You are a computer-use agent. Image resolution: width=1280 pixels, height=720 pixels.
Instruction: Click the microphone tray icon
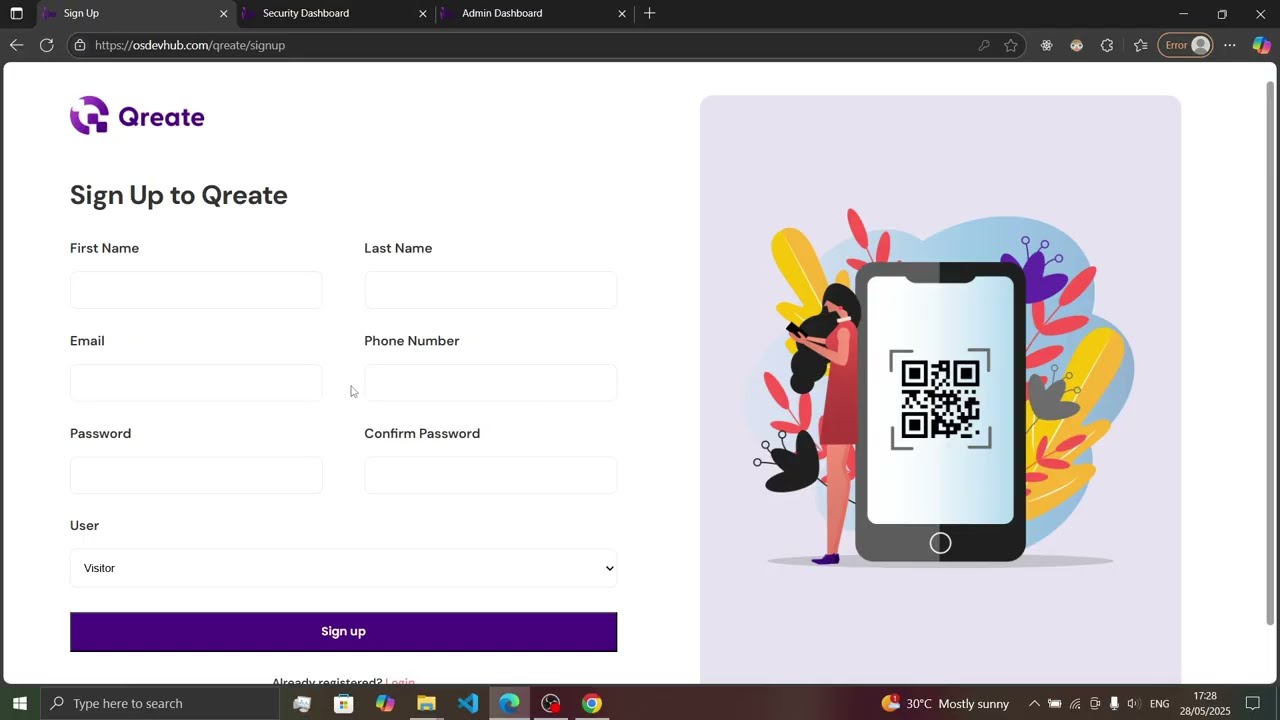[x=1114, y=704]
